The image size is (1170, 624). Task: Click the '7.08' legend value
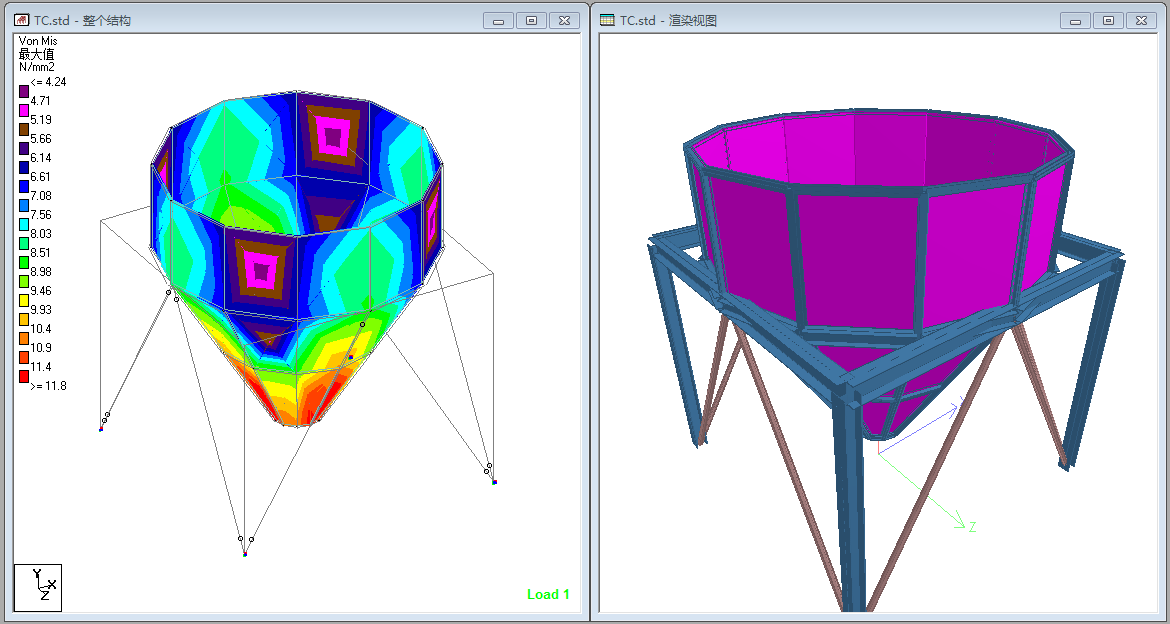tap(40, 196)
